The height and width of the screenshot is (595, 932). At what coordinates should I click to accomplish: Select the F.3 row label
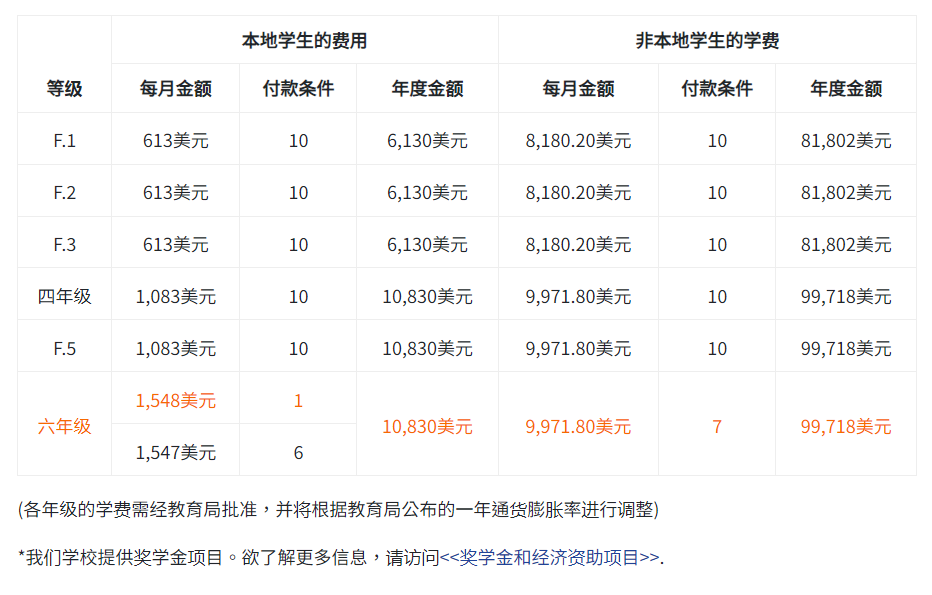point(64,244)
